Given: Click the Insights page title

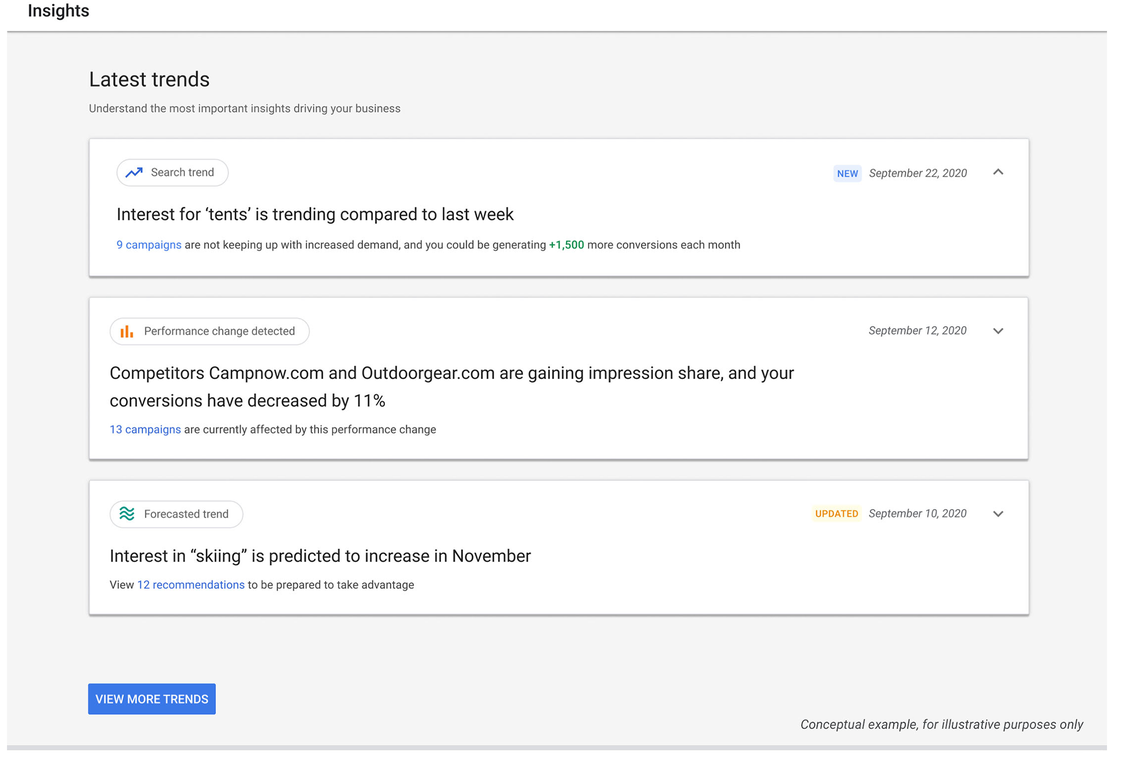Looking at the screenshot, I should tap(58, 12).
